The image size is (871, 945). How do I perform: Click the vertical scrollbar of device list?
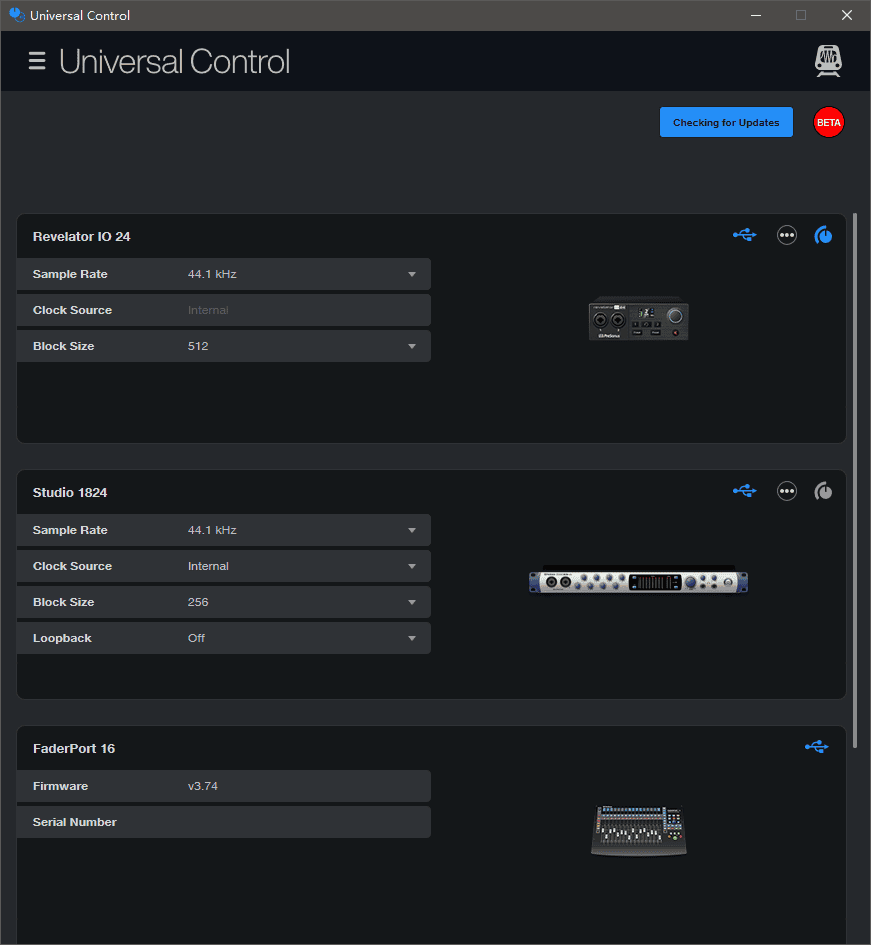pyautogui.click(x=855, y=480)
